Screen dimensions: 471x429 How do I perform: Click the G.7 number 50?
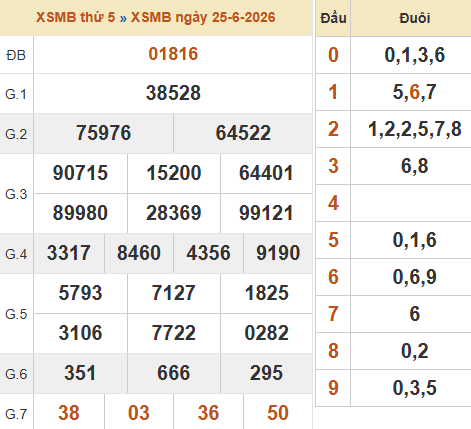[x=278, y=413]
